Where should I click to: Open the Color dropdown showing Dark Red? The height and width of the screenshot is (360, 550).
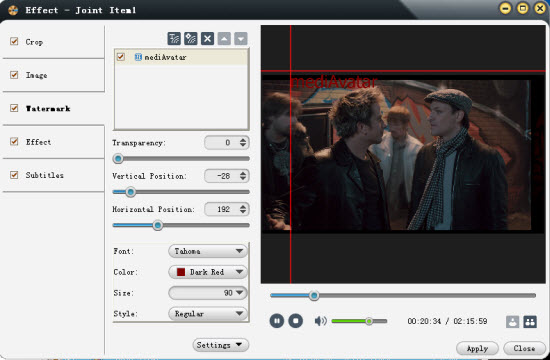[208, 272]
